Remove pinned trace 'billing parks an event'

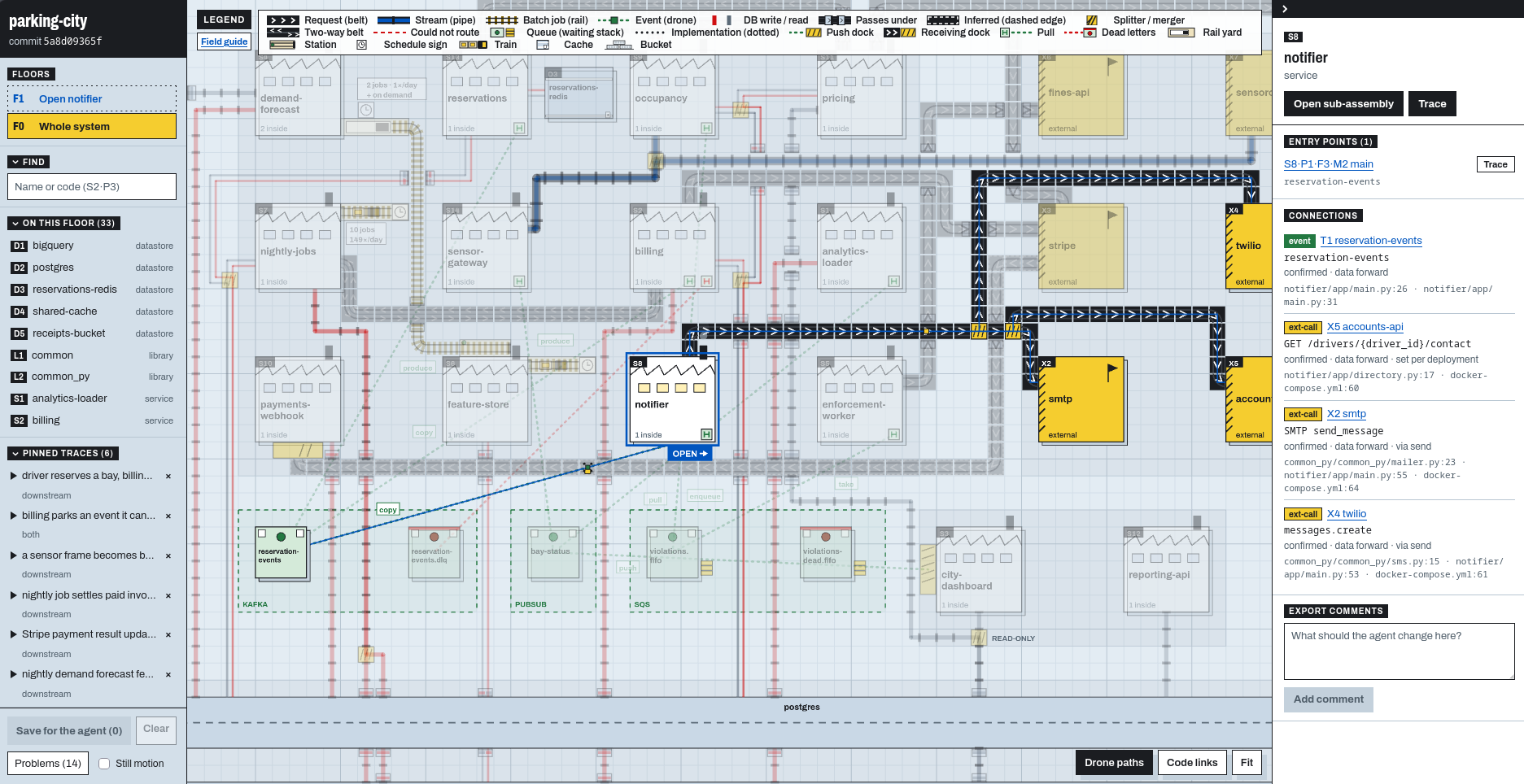point(168,516)
